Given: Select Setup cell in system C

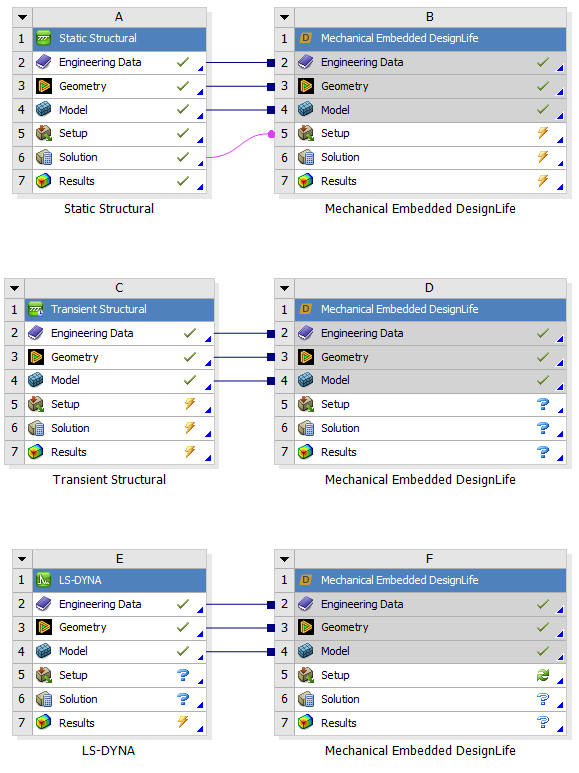Looking at the screenshot, I should [119, 404].
